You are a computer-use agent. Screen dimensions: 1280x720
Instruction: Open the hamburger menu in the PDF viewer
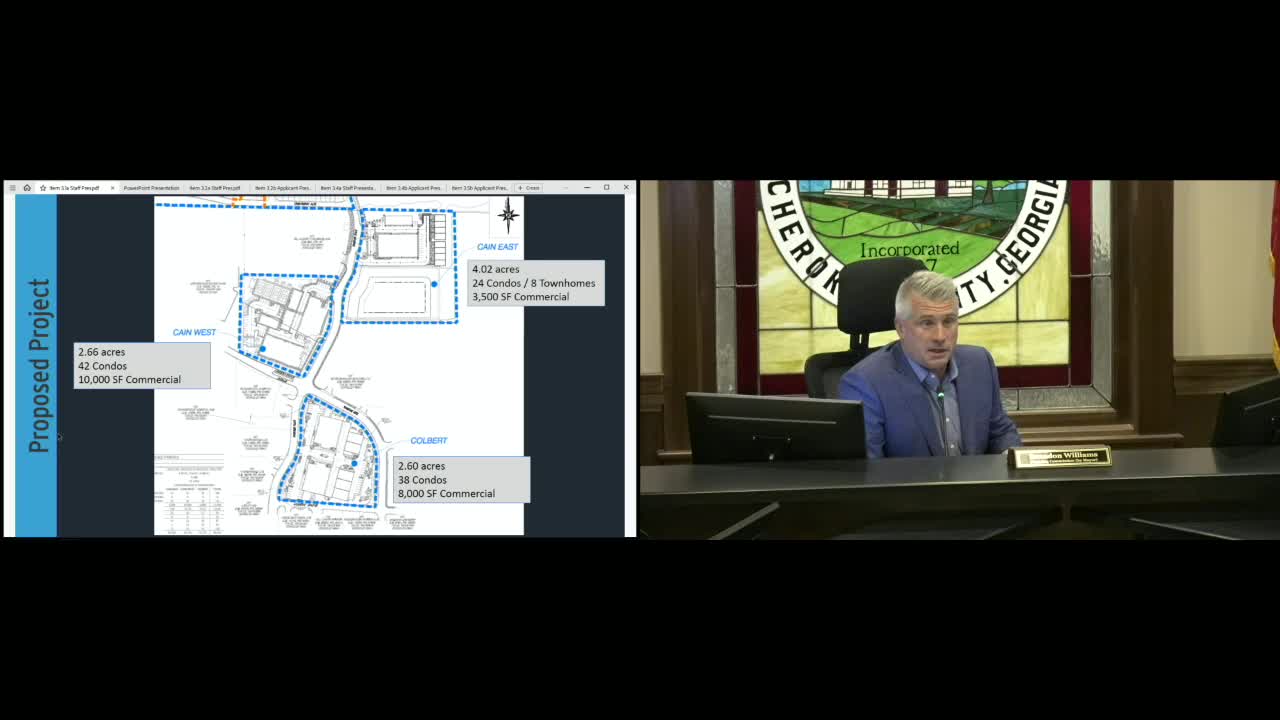[11, 187]
